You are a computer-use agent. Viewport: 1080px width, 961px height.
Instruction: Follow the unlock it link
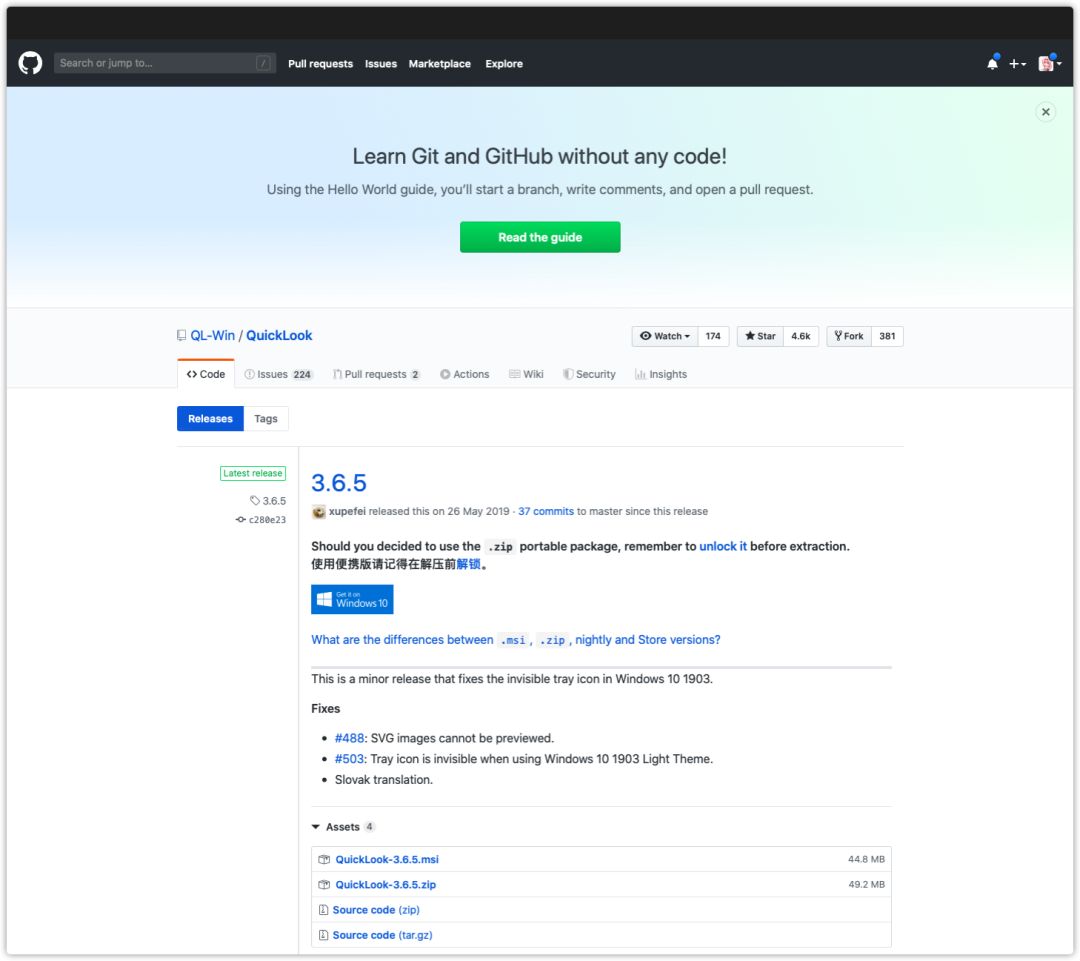[x=723, y=546]
